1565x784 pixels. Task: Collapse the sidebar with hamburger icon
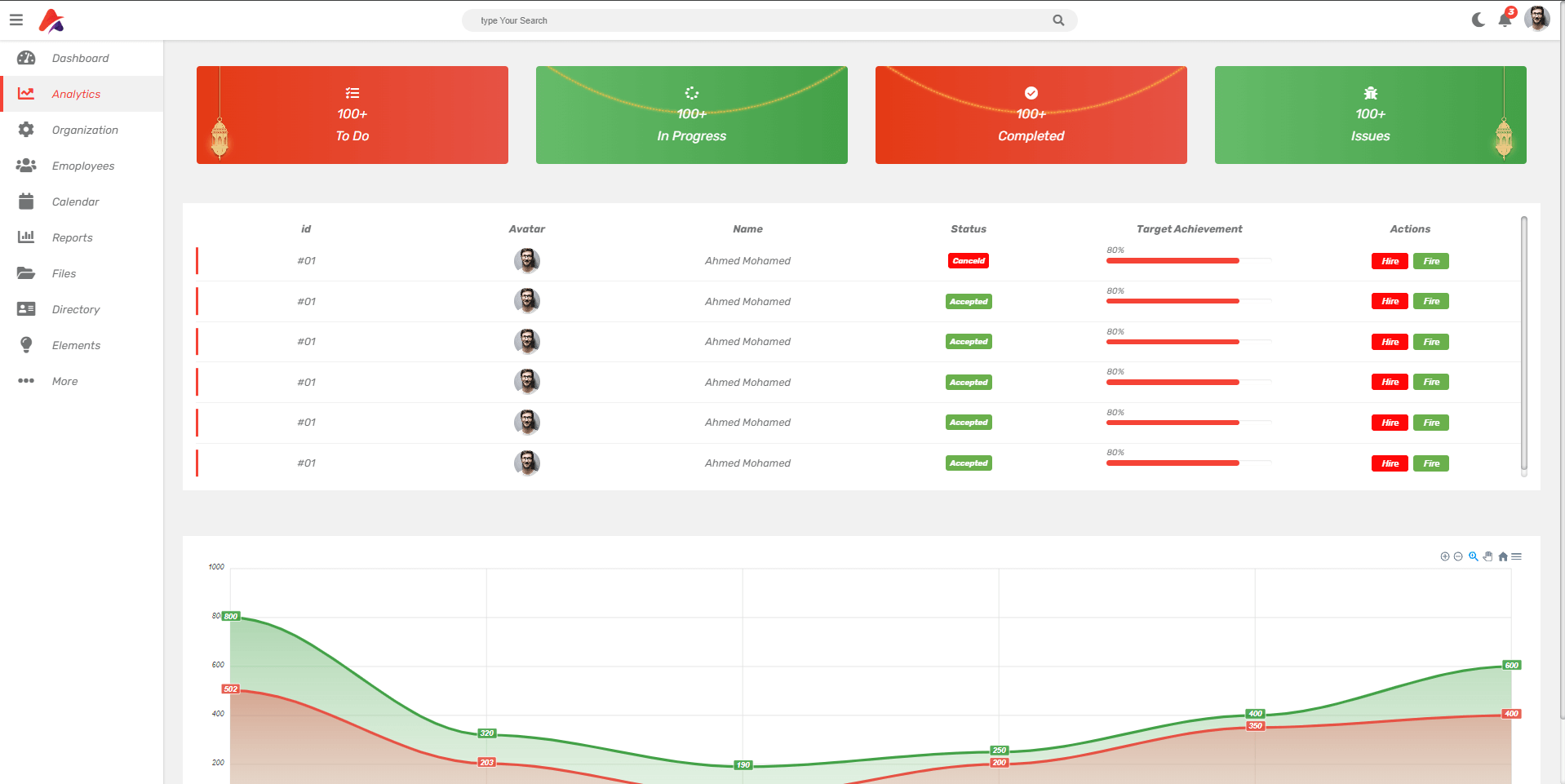[x=16, y=20]
